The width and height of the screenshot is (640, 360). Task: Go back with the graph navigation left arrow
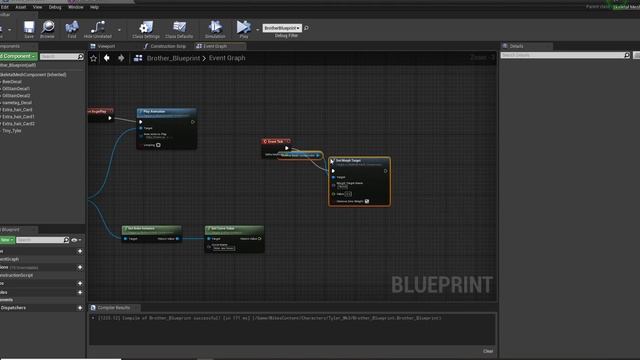pyautogui.click(x=107, y=58)
